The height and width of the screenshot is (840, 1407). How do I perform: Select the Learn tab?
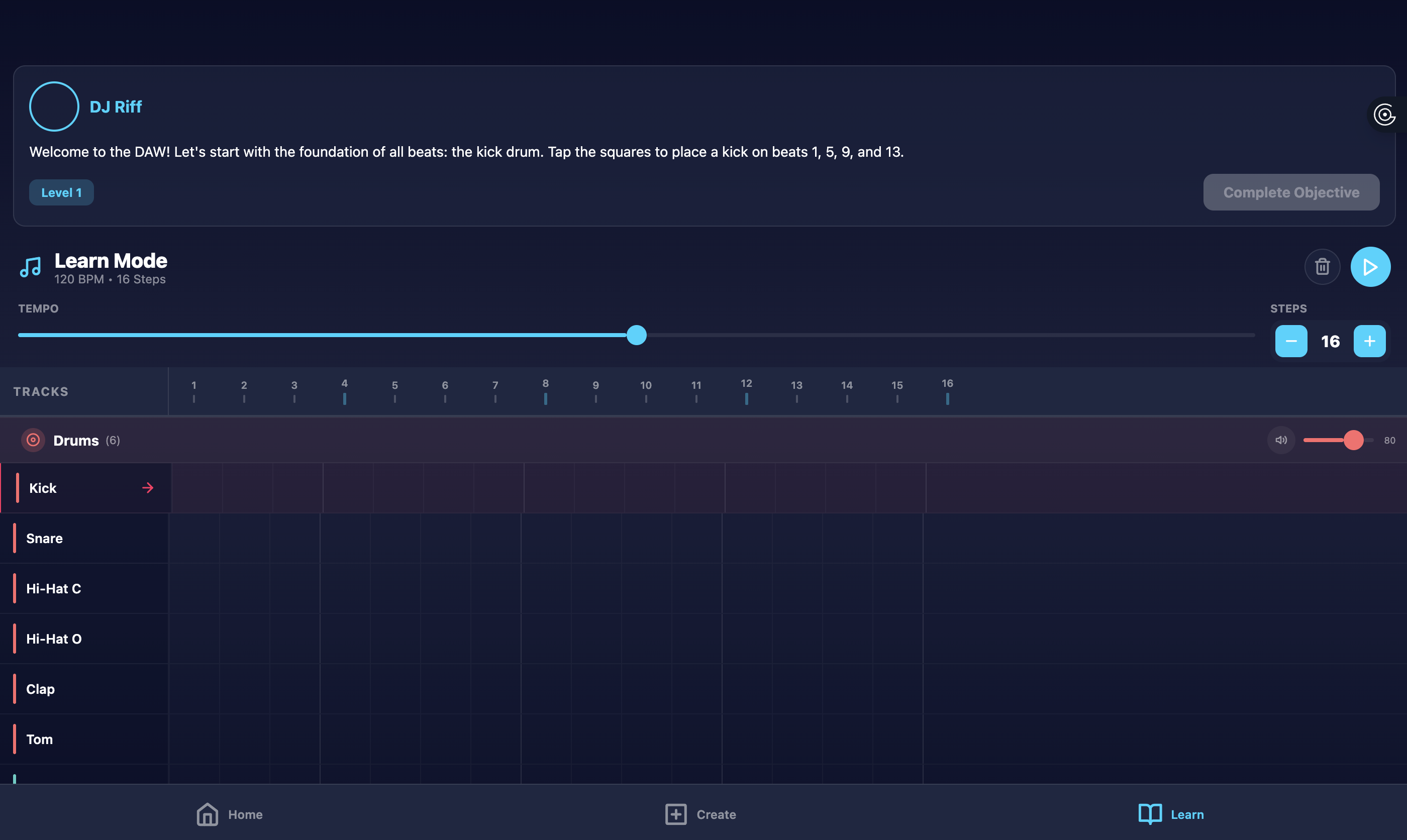[x=1170, y=814]
